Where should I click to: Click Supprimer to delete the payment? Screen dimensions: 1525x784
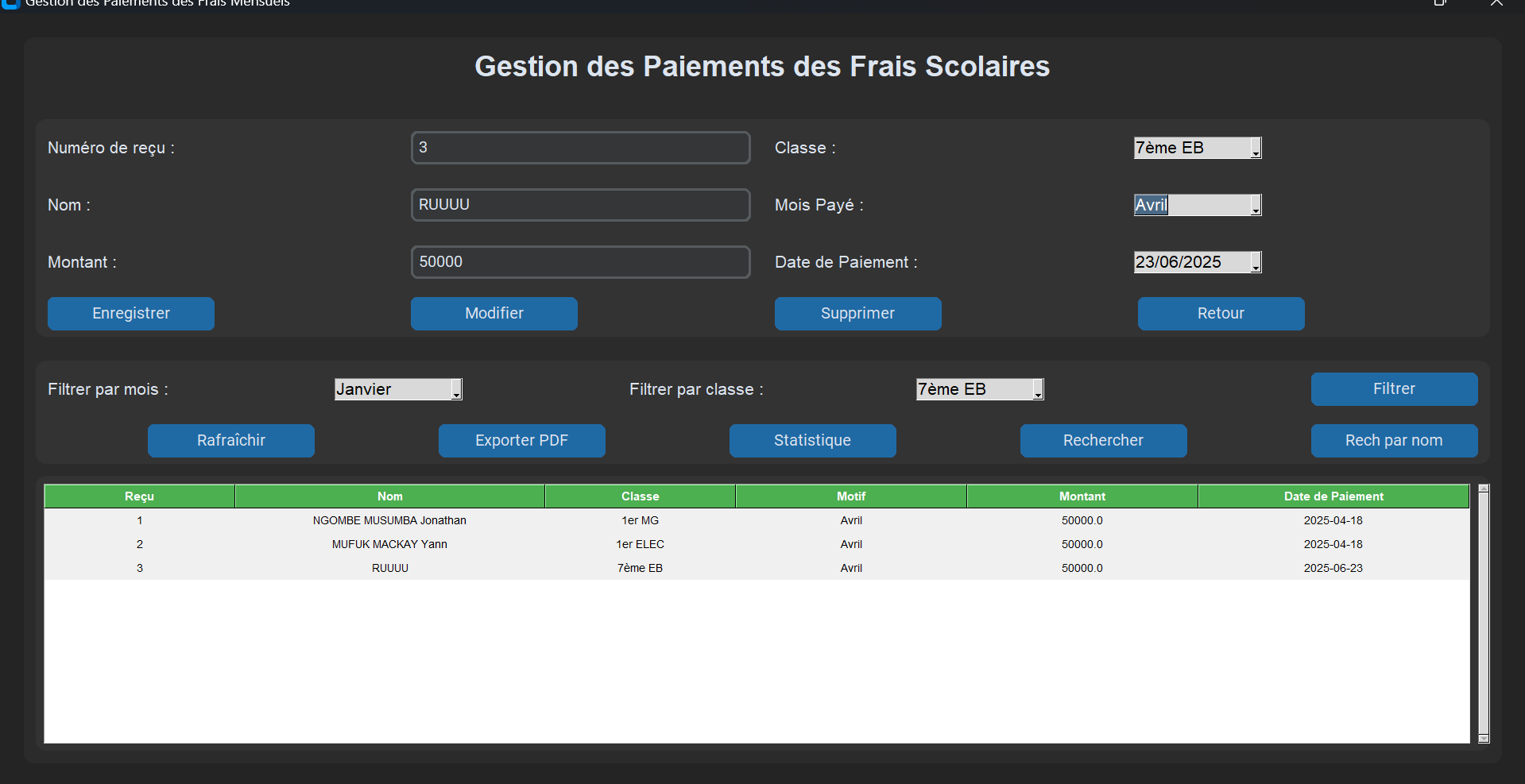tap(857, 314)
